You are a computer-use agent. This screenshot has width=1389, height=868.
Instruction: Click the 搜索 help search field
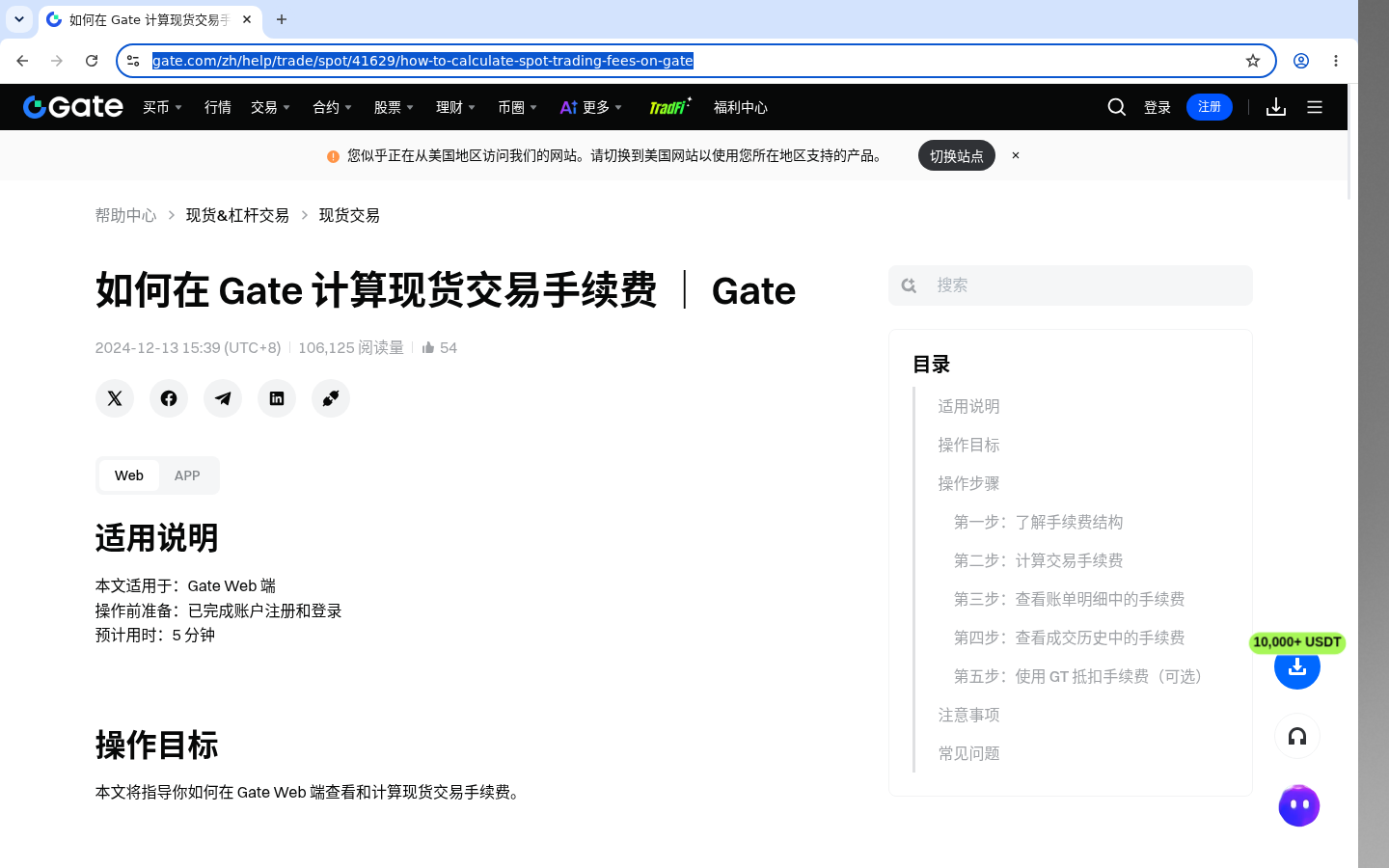(1071, 285)
